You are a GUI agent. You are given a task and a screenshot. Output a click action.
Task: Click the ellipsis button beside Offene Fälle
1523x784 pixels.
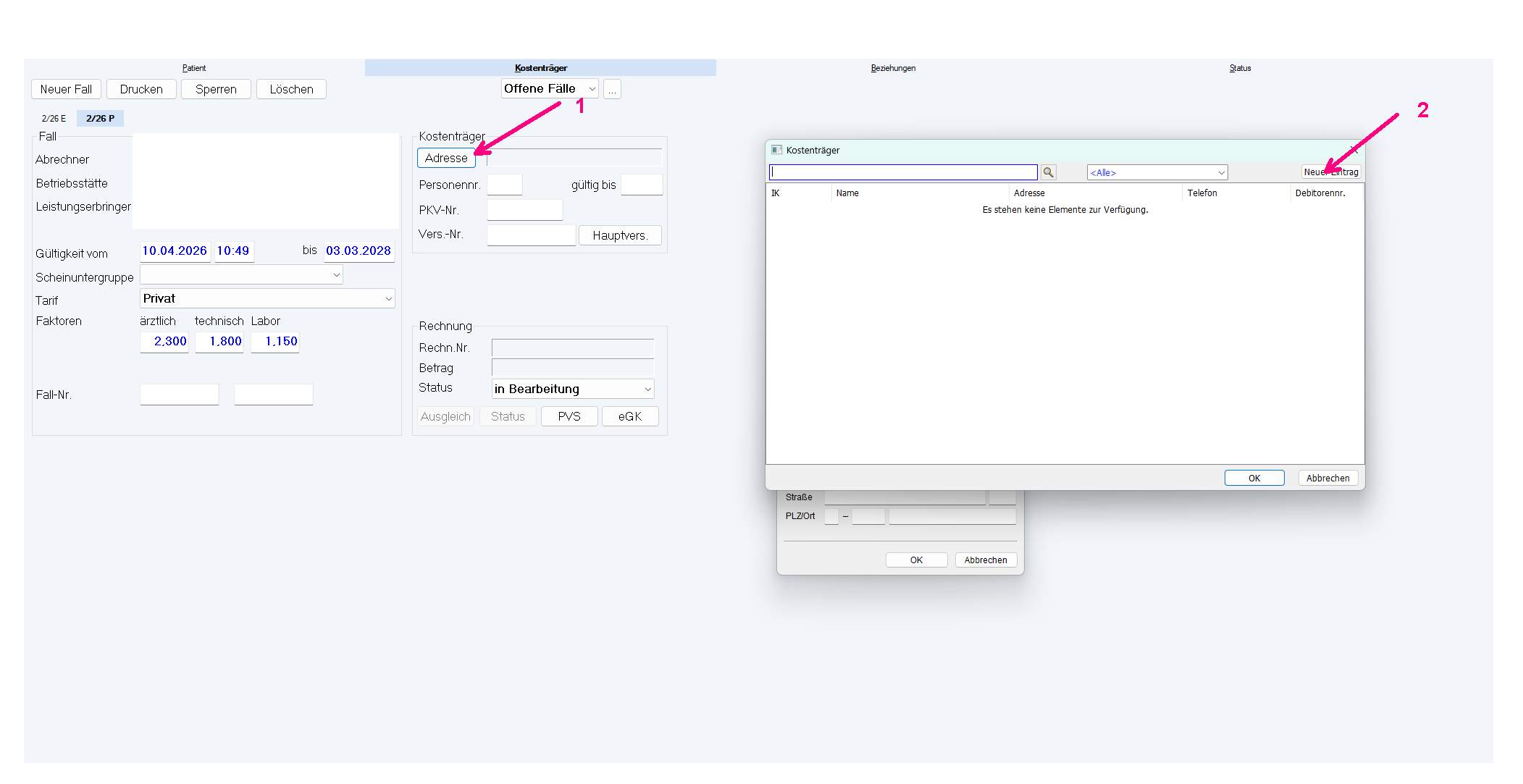pos(612,89)
